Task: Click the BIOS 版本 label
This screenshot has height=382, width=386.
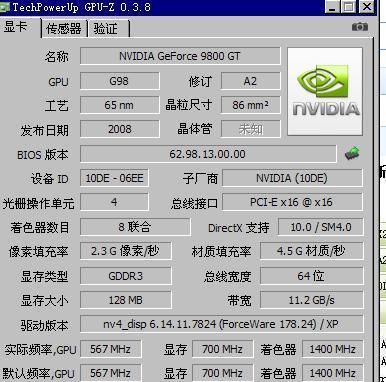Action: [x=43, y=155]
